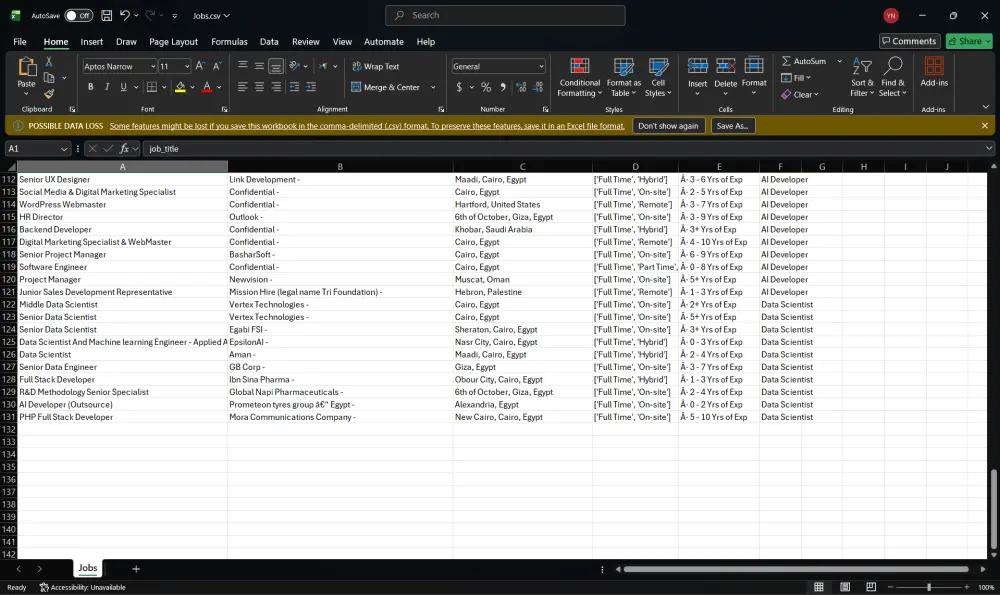This screenshot has width=1000, height=595.
Task: Click the Paste clipboard icon
Action: pyautogui.click(x=26, y=66)
